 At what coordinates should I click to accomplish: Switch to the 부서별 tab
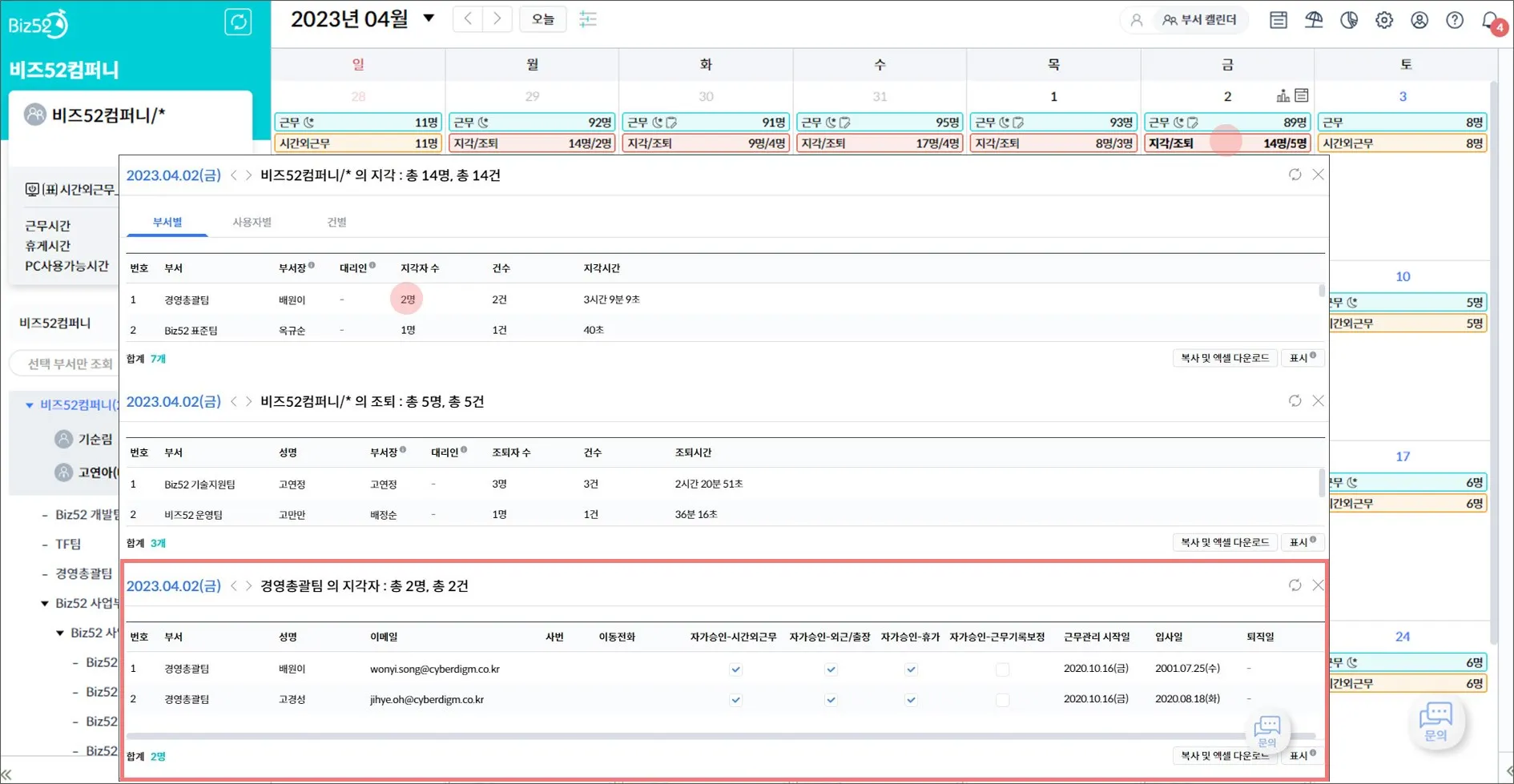coord(167,222)
